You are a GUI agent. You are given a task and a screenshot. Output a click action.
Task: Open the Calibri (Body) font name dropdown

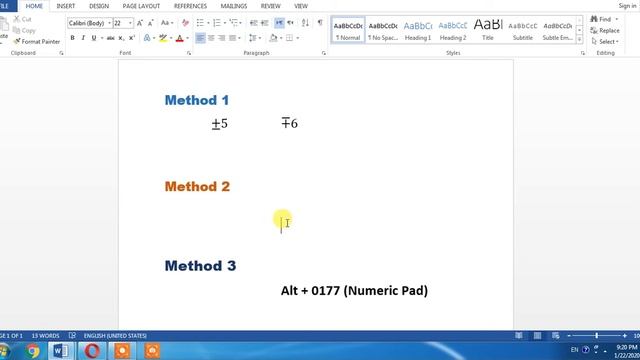pos(109,23)
